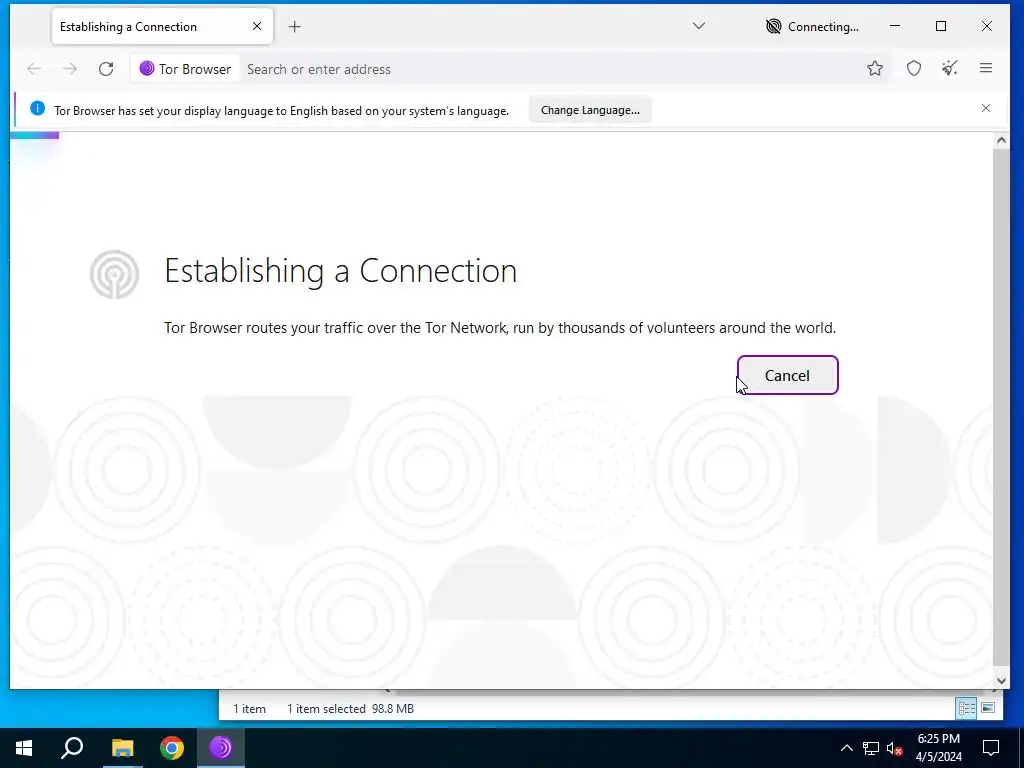
Task: Switch File Explorer to details view
Action: (x=967, y=708)
